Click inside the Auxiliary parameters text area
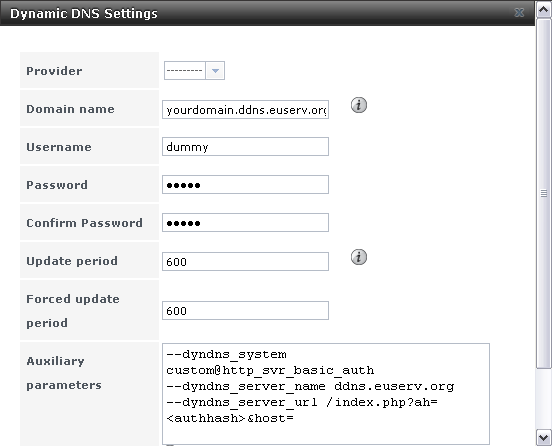 pyautogui.click(x=326, y=394)
